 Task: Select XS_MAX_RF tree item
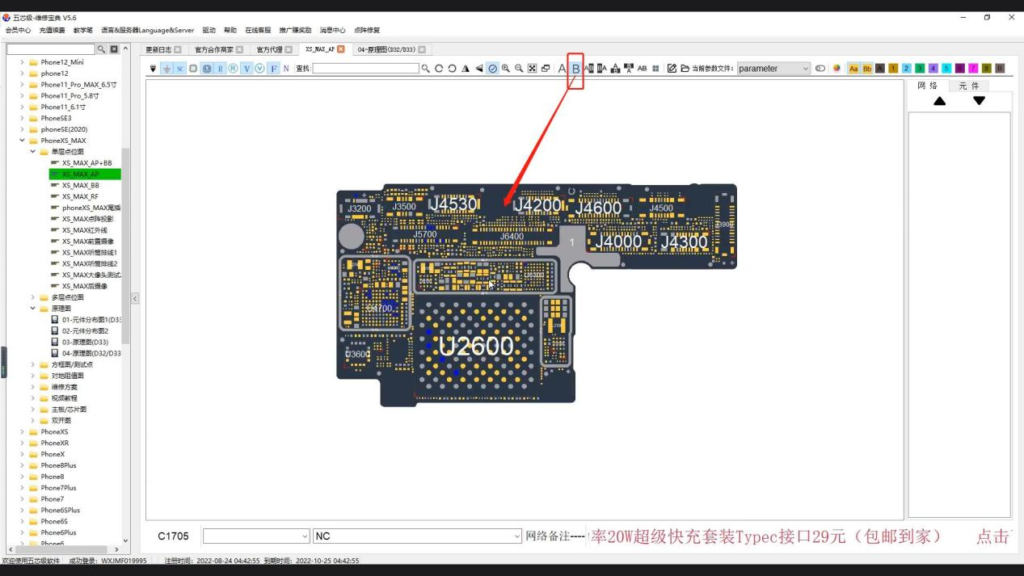point(80,197)
